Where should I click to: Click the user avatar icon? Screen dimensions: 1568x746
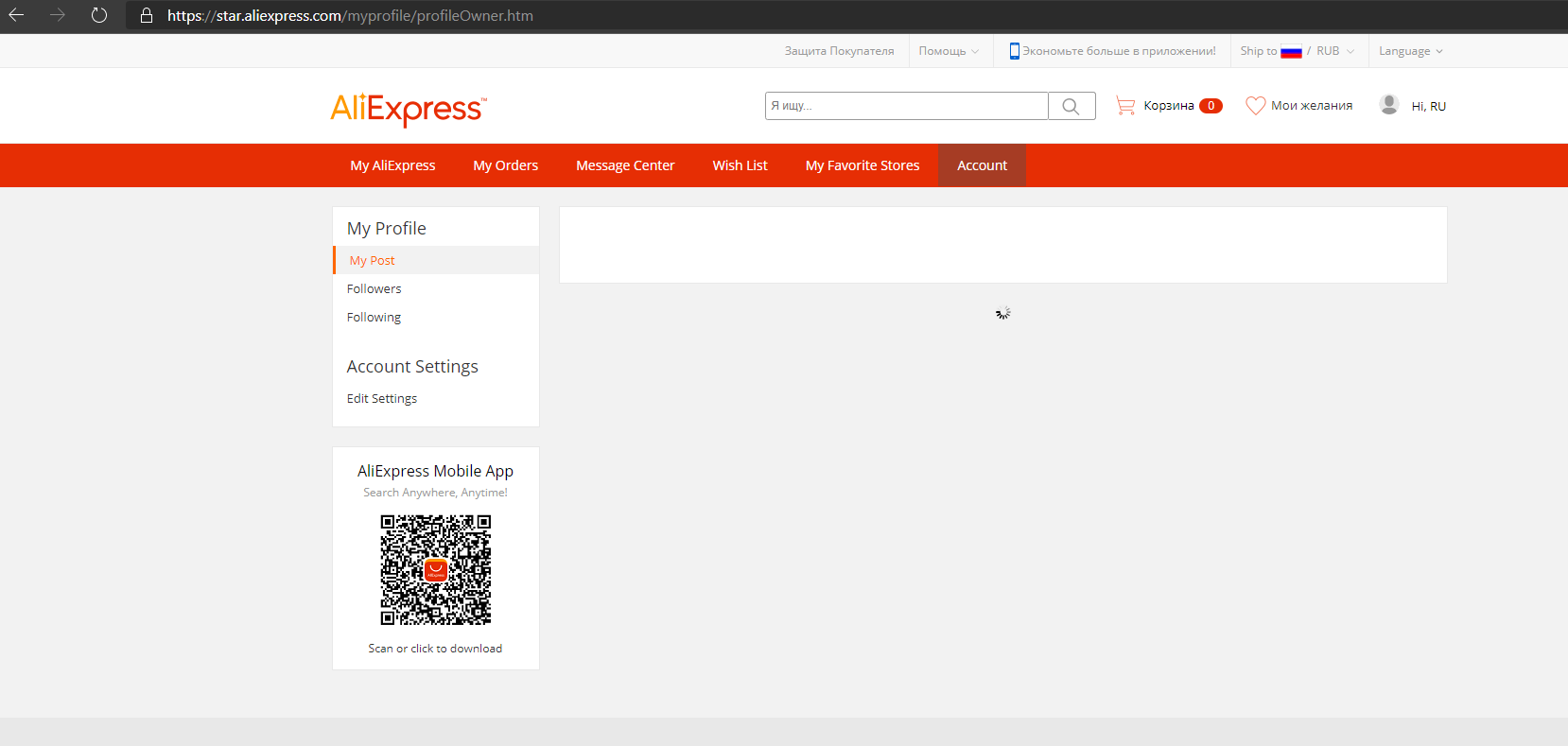[x=1389, y=105]
